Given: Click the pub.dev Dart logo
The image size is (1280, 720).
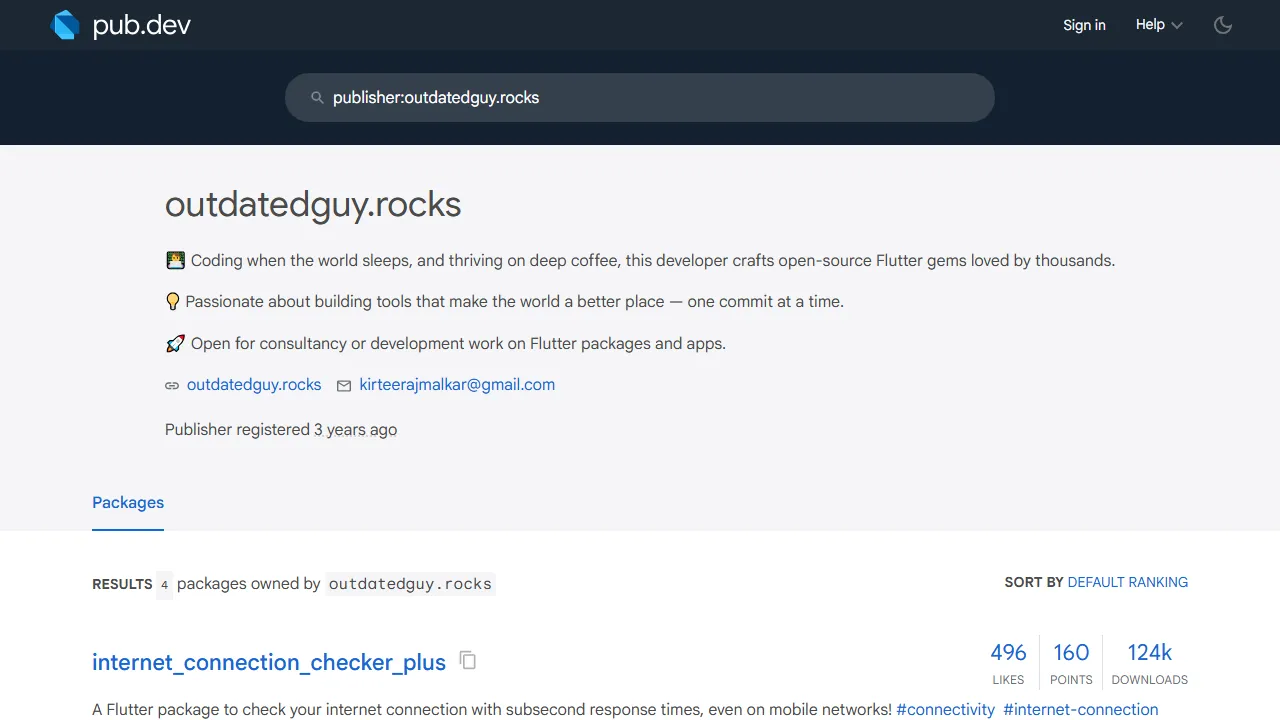Looking at the screenshot, I should 64,24.
